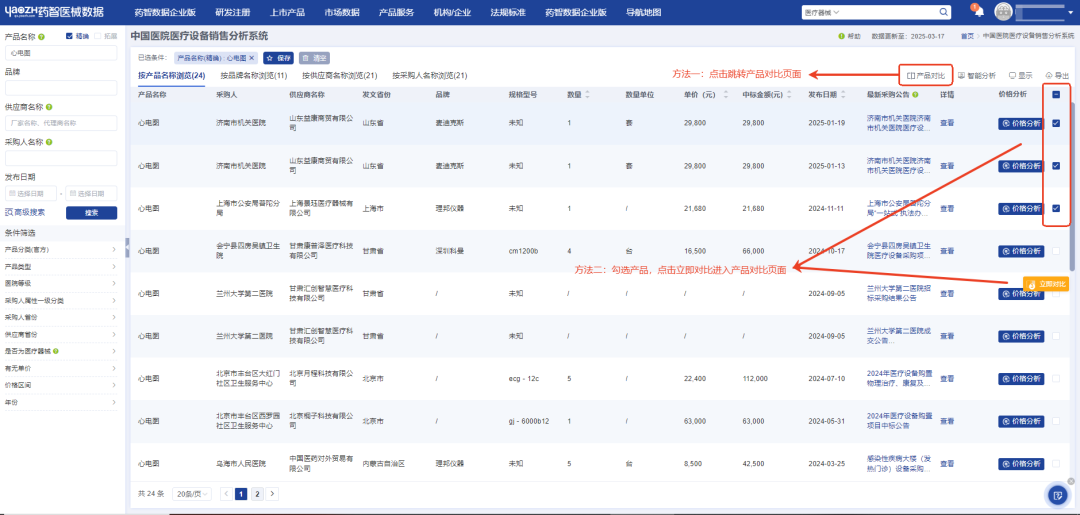Click the 保存 save conditions button
This screenshot has width=1080, height=515.
click(x=280, y=58)
